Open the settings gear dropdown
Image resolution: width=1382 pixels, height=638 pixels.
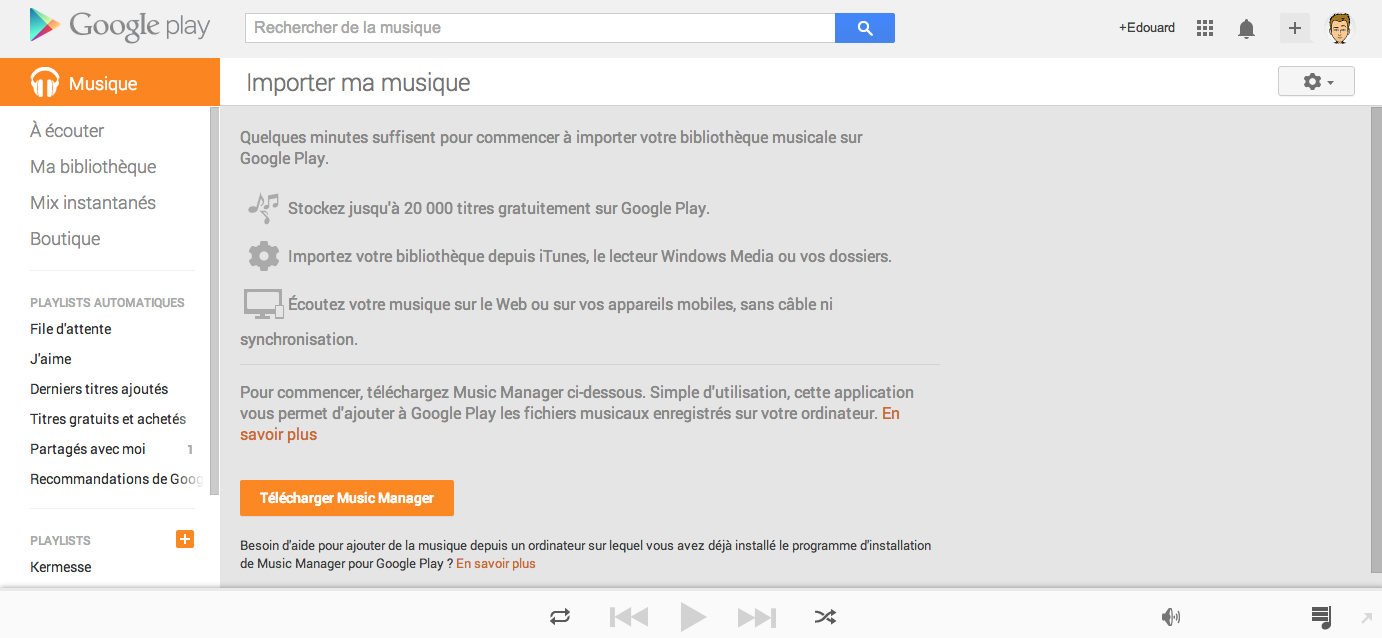tap(1316, 82)
